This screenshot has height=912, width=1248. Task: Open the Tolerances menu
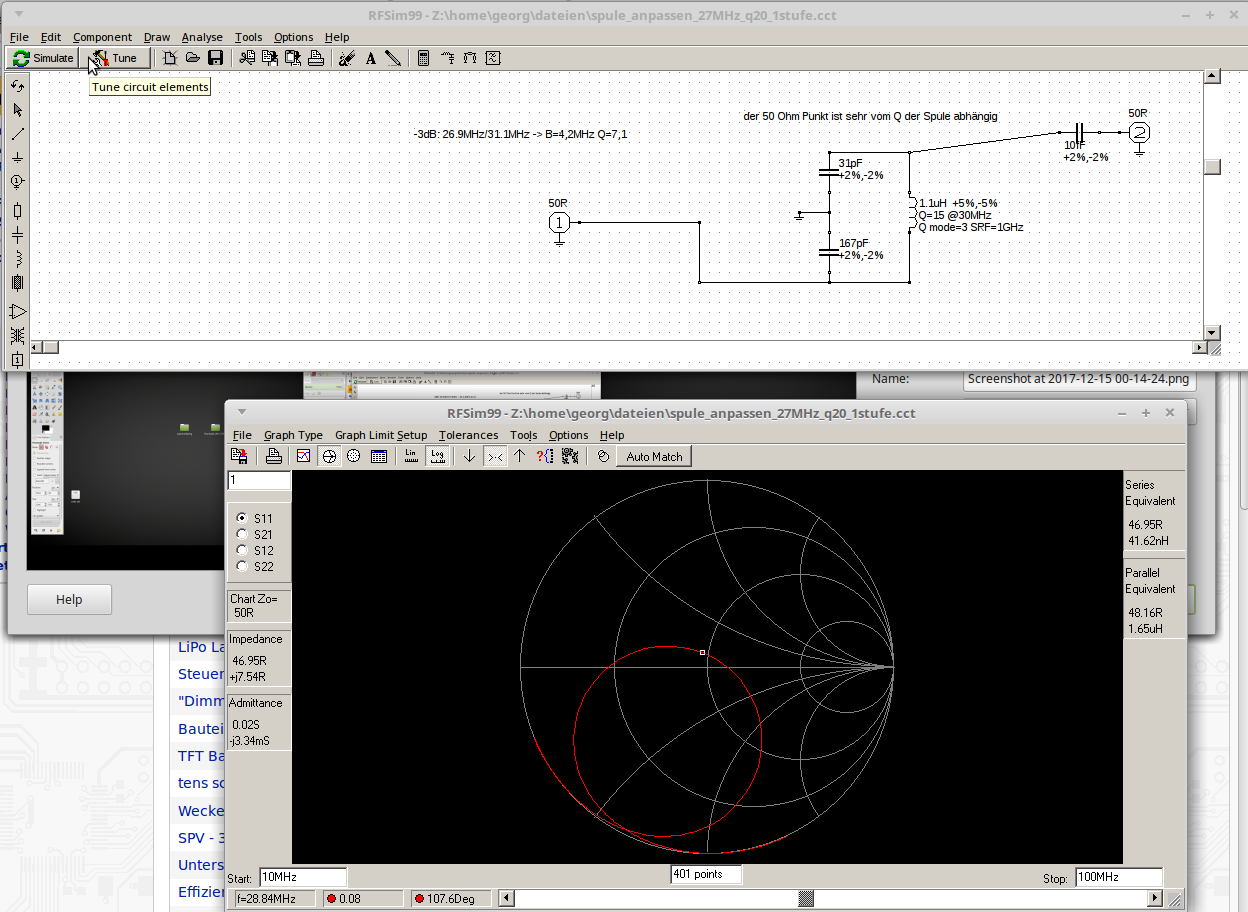pyautogui.click(x=468, y=435)
